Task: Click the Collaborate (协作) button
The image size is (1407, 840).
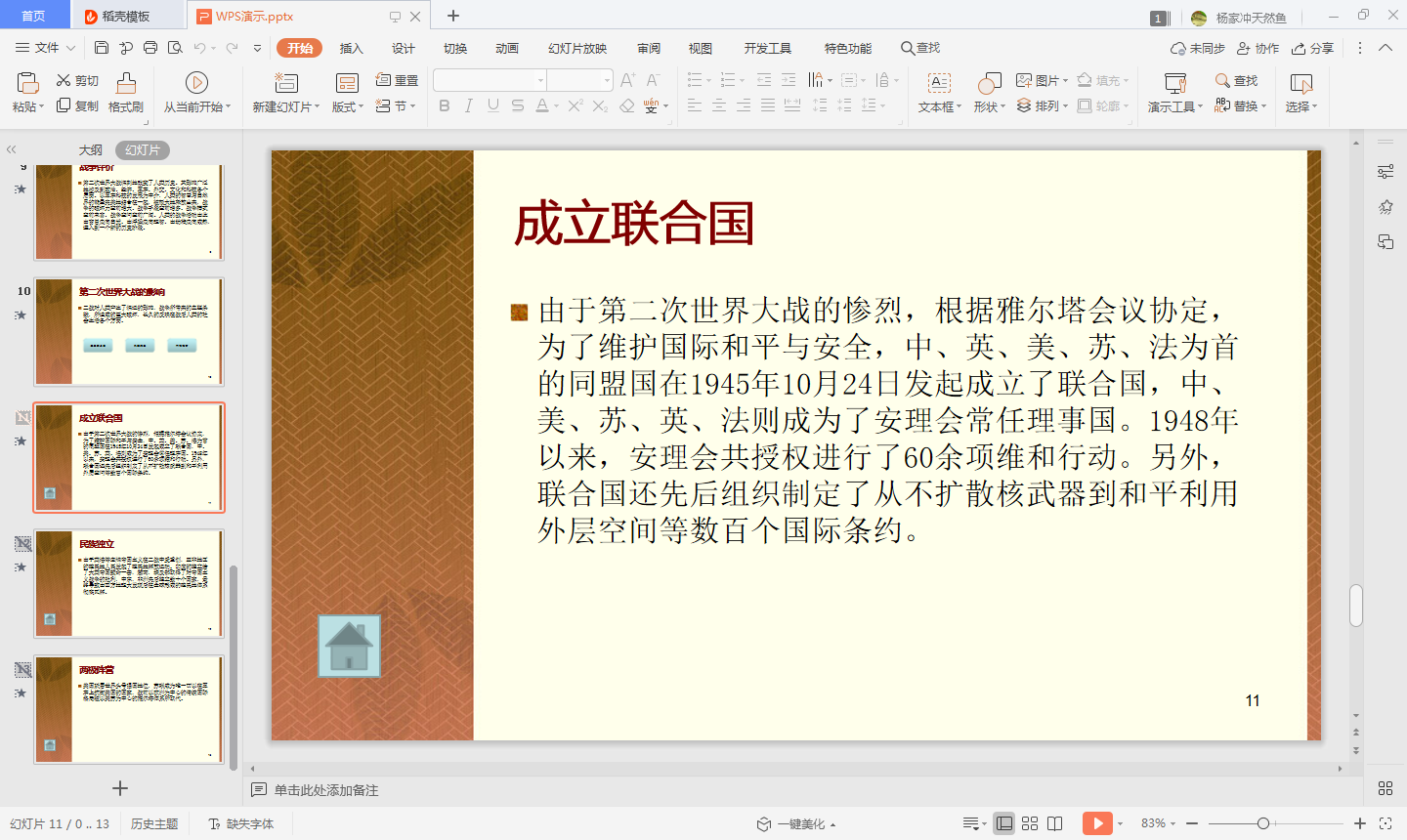Action: [1258, 48]
